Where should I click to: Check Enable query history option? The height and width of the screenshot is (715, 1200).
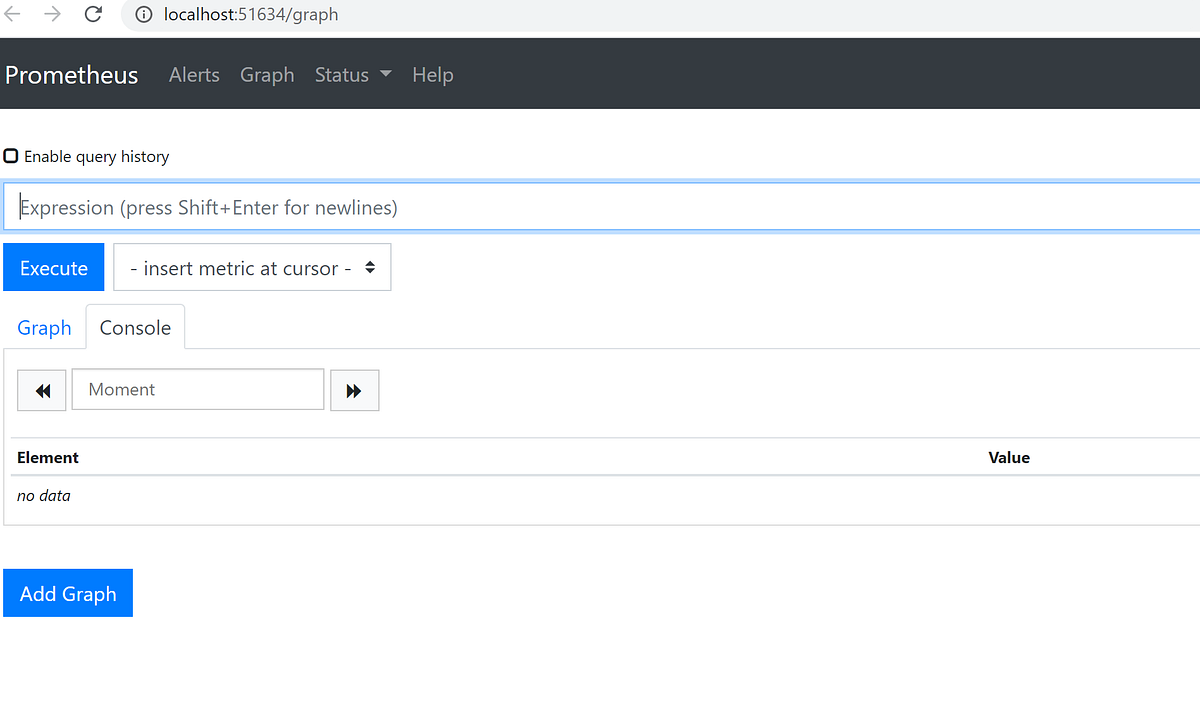[10, 155]
